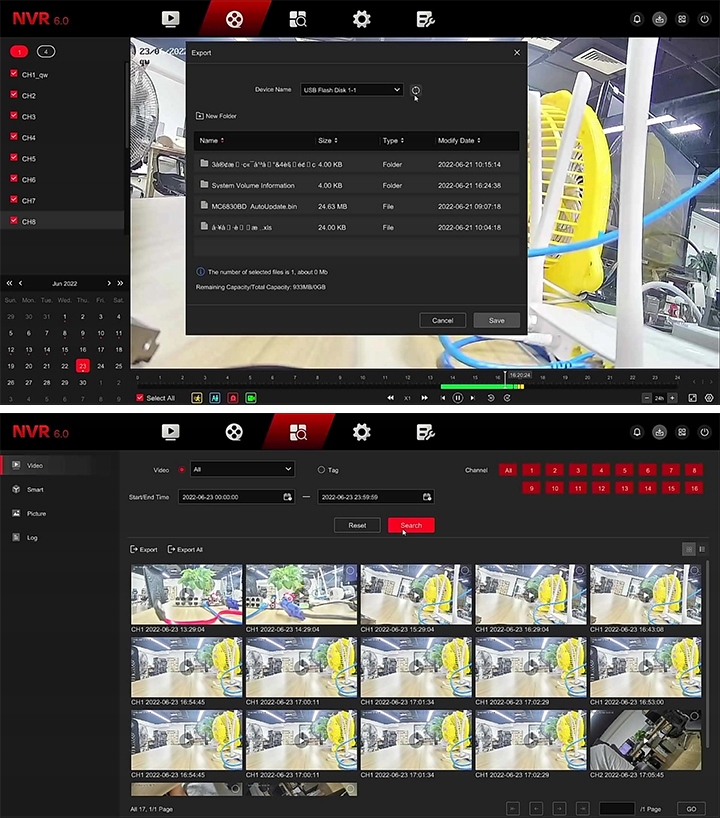Uncheck the CH5 channel checkbox
Viewport: 720px width, 818px height.
(x=14, y=158)
